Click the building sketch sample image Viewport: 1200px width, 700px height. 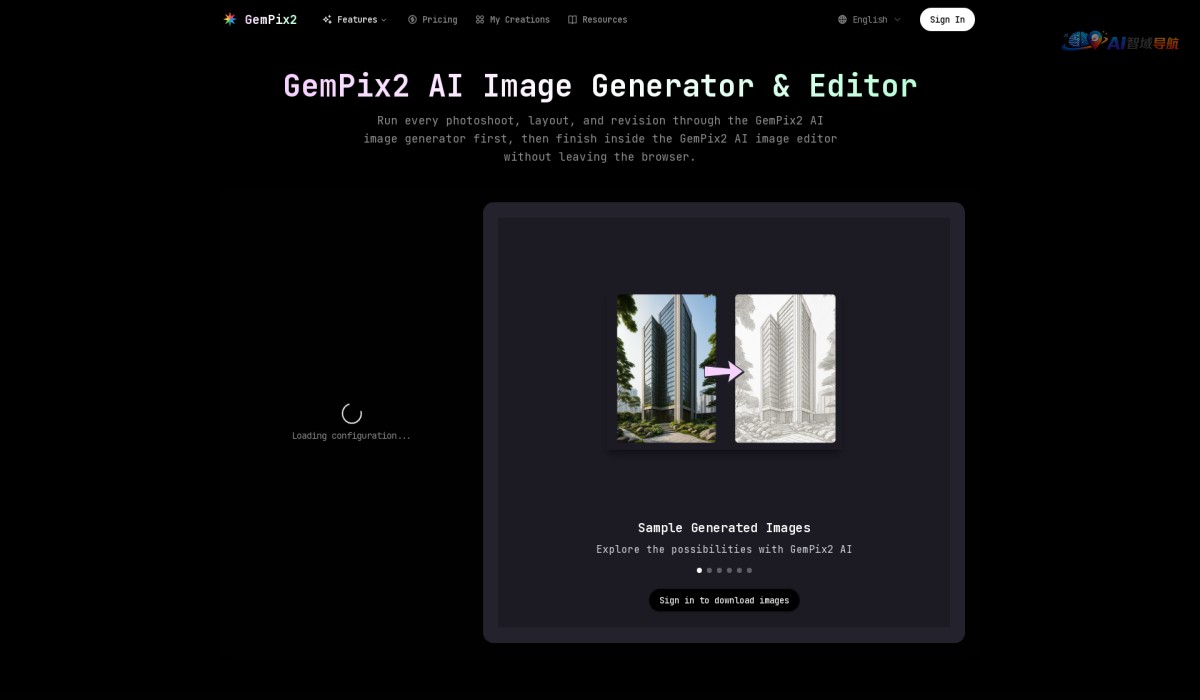click(785, 368)
